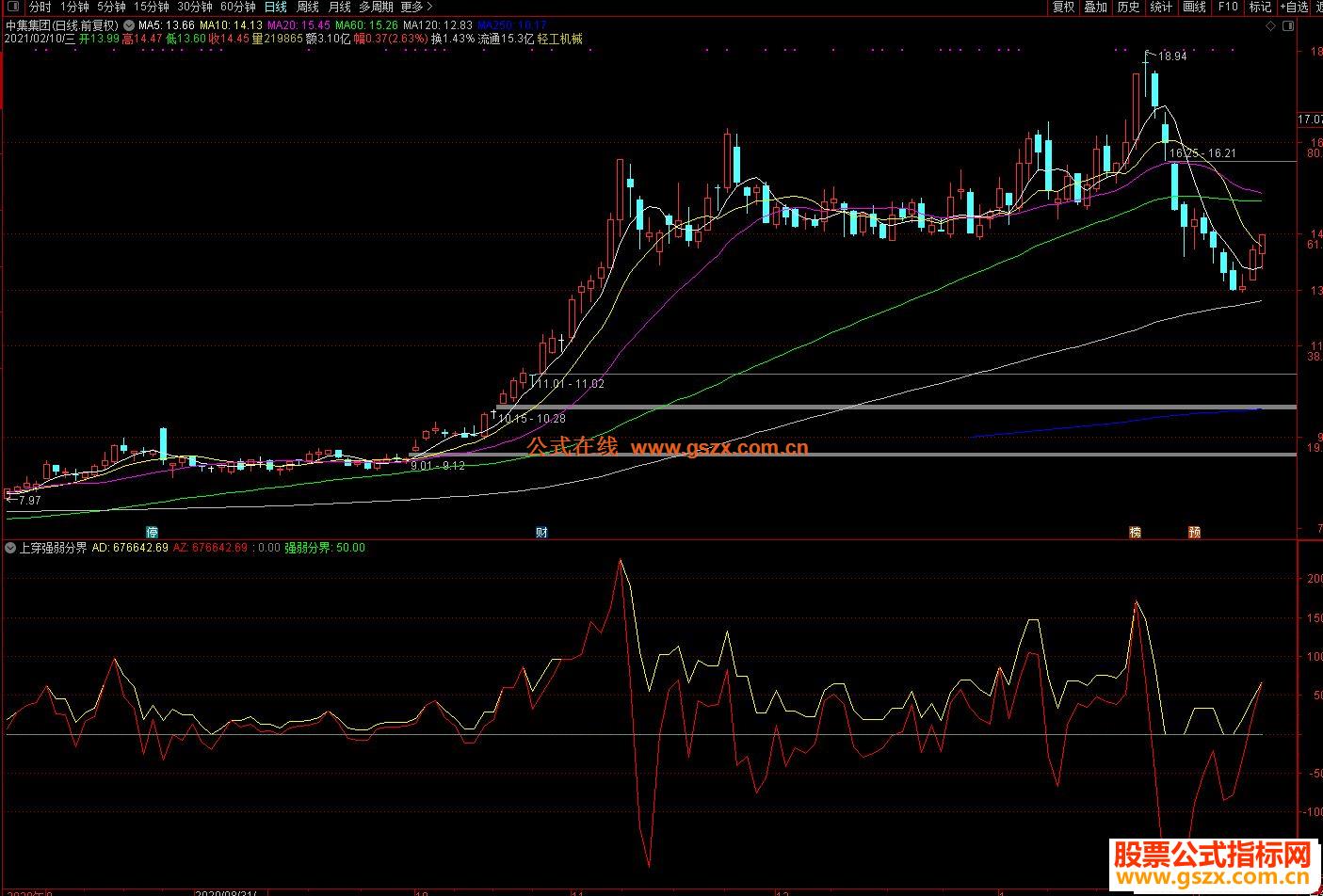Click the 16.25 - 16.21 gap label
Screen dimensions: 1323x896
coord(1202,153)
